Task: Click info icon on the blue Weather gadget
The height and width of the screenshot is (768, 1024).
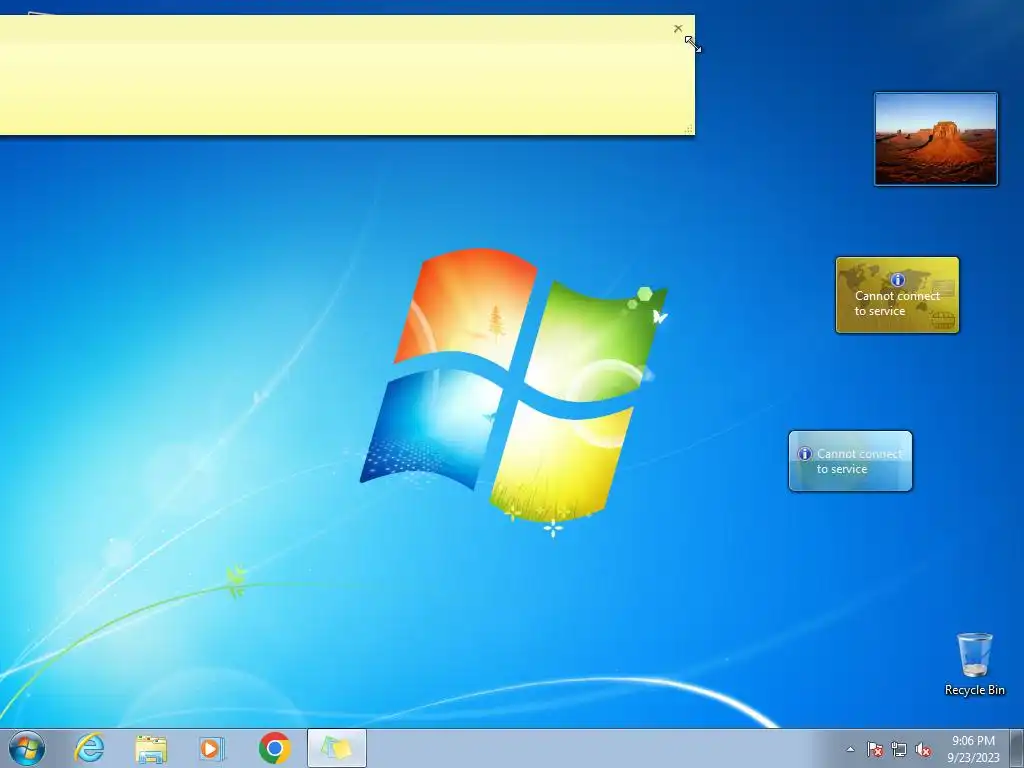Action: click(805, 454)
